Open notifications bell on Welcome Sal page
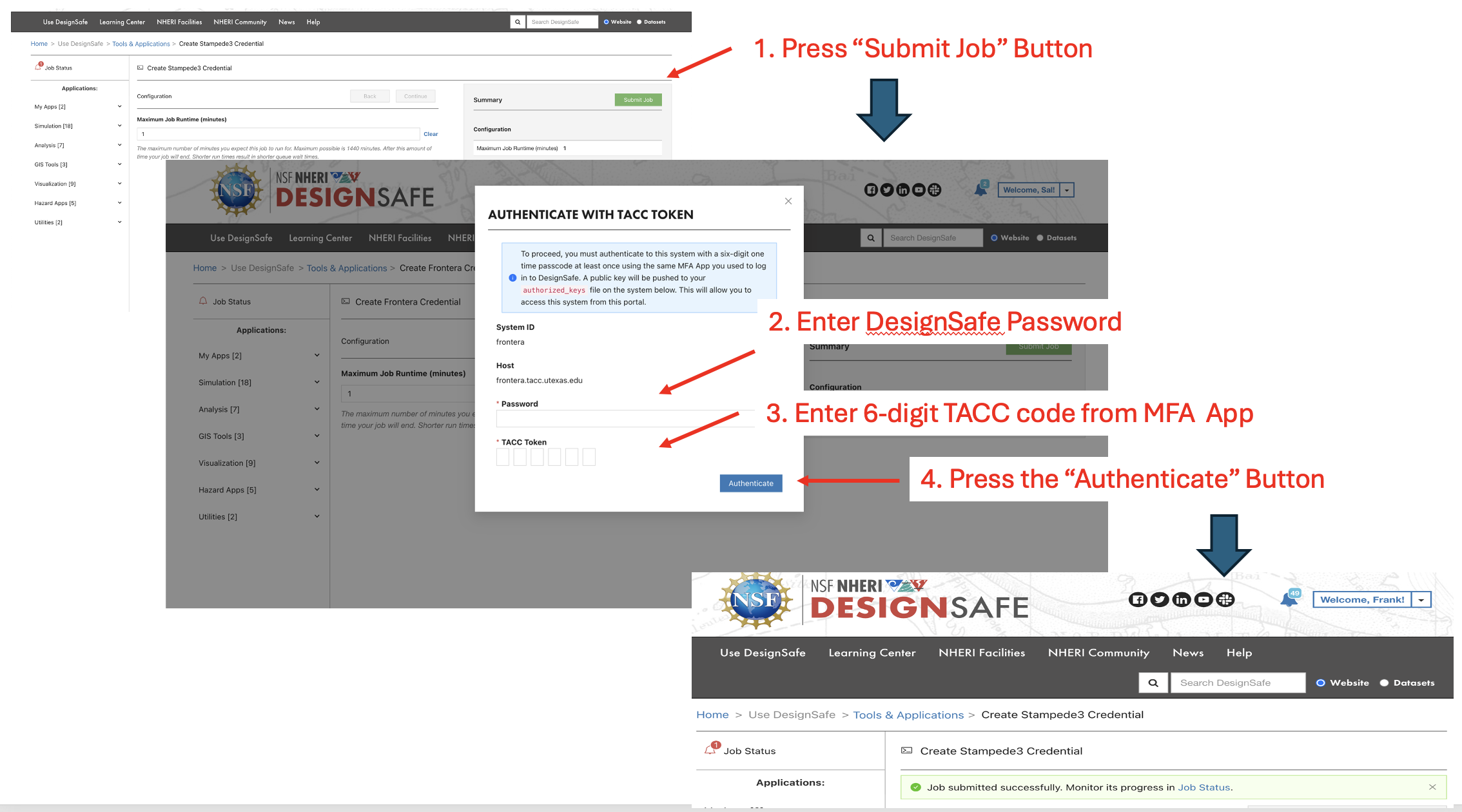This screenshot has height=812, width=1462. (981, 189)
